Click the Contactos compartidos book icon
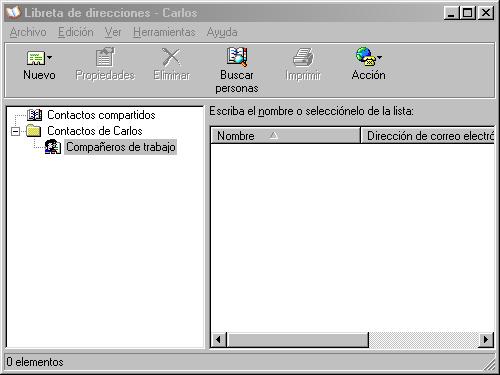This screenshot has width=500, height=375. [x=34, y=115]
